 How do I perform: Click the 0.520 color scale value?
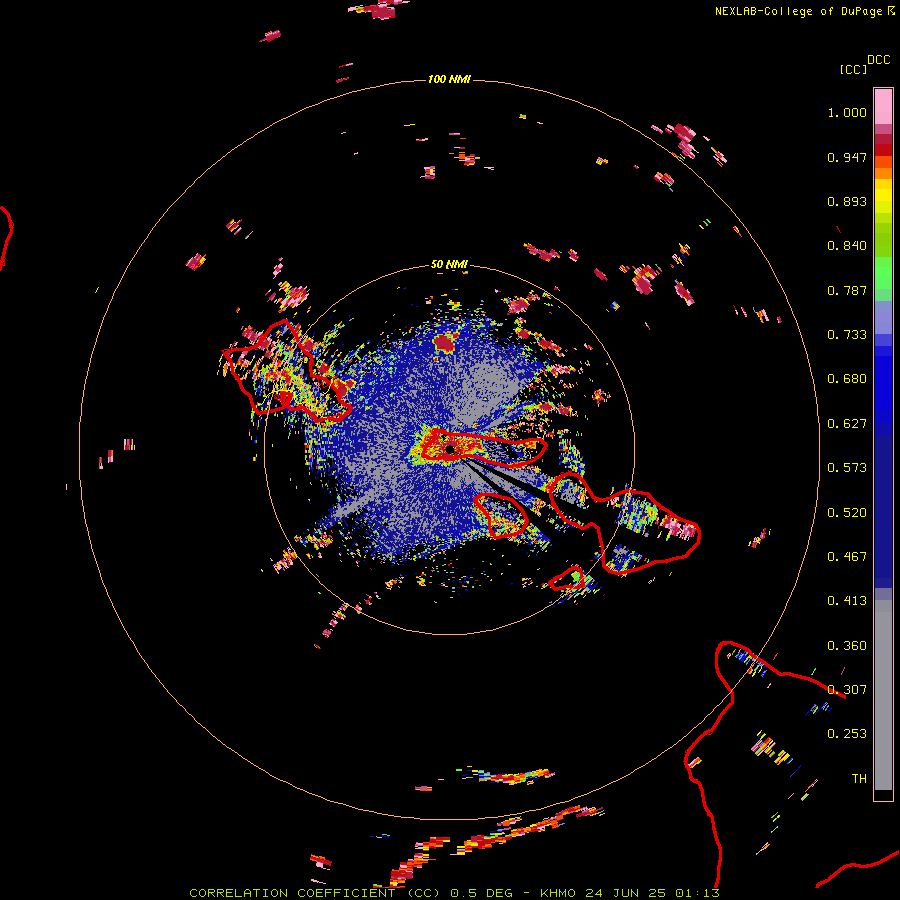(847, 513)
